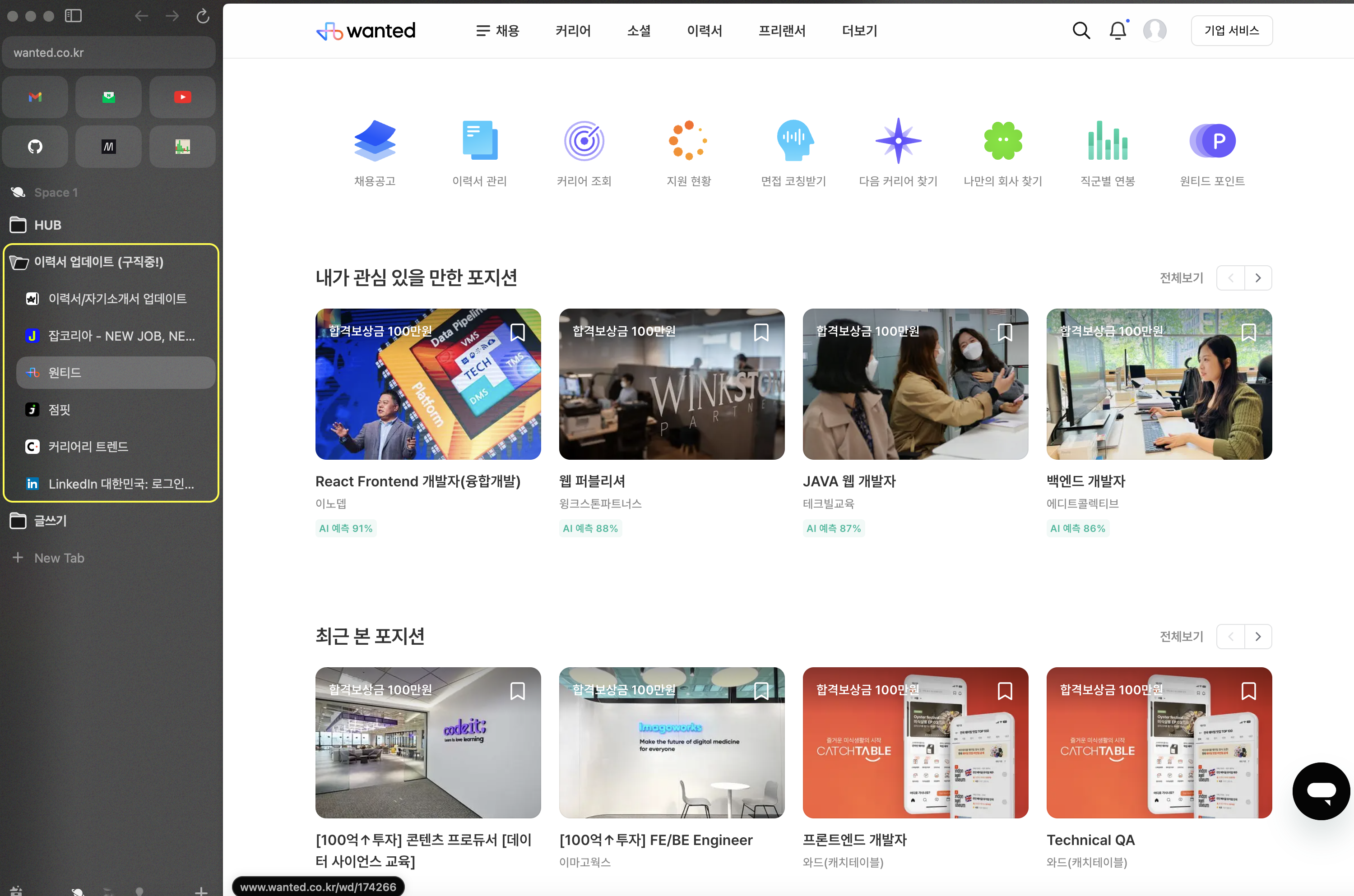Open the JAVA 웹 개발자 position thumbnail
The height and width of the screenshot is (896, 1354).
tap(915, 384)
